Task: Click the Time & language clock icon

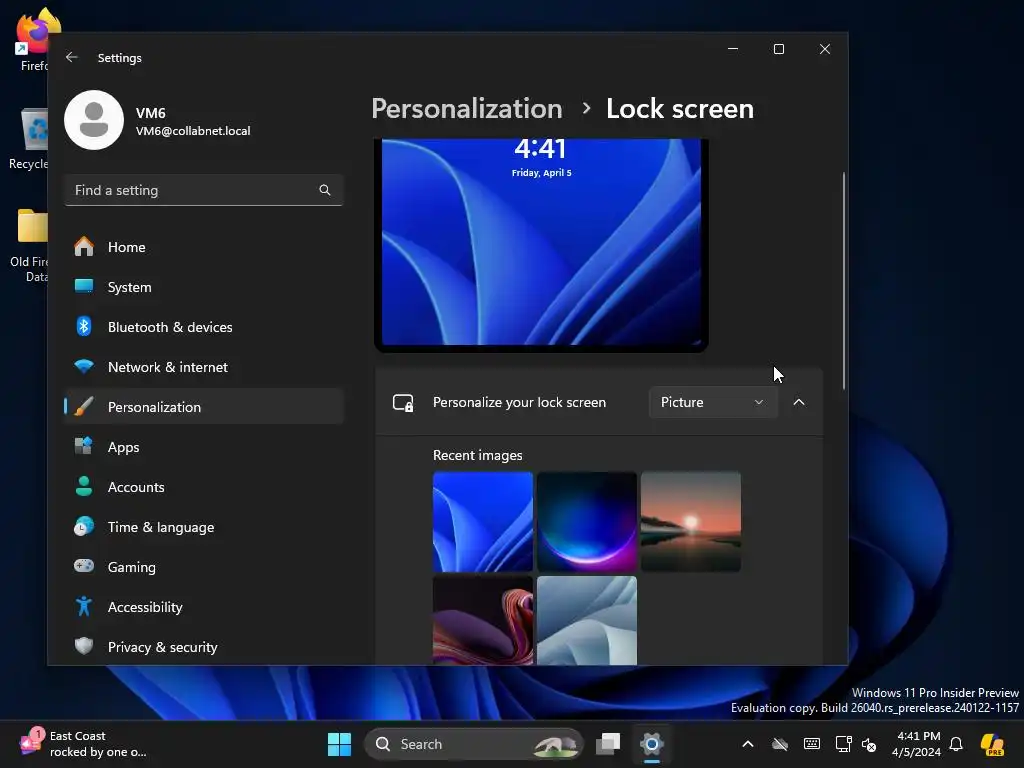Action: coord(84,527)
